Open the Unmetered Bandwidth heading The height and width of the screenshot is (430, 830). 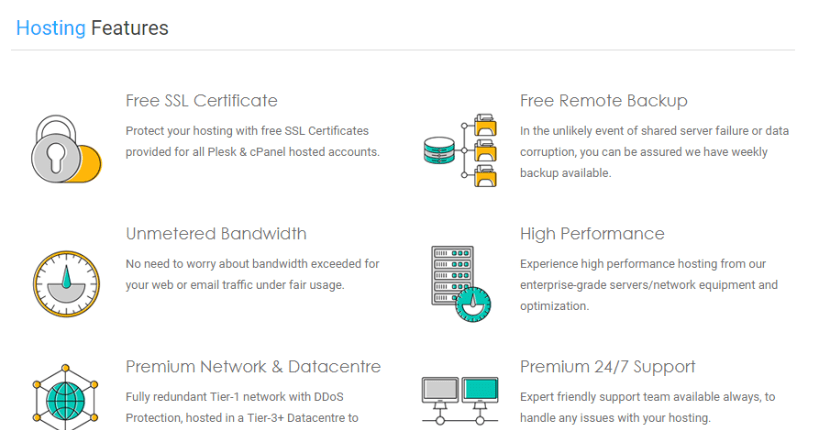(216, 234)
